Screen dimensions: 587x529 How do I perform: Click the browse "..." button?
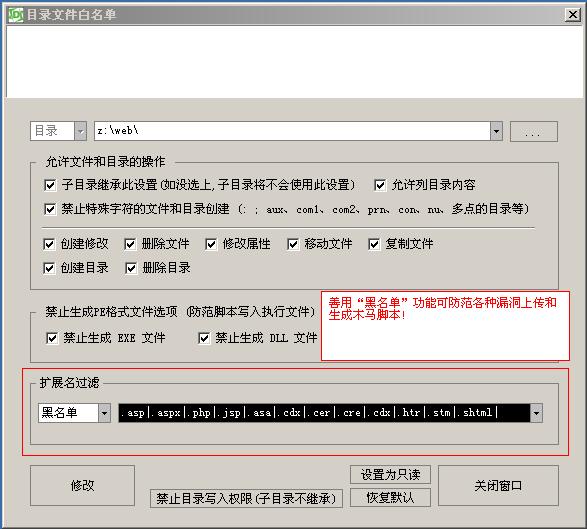pyautogui.click(x=533, y=131)
